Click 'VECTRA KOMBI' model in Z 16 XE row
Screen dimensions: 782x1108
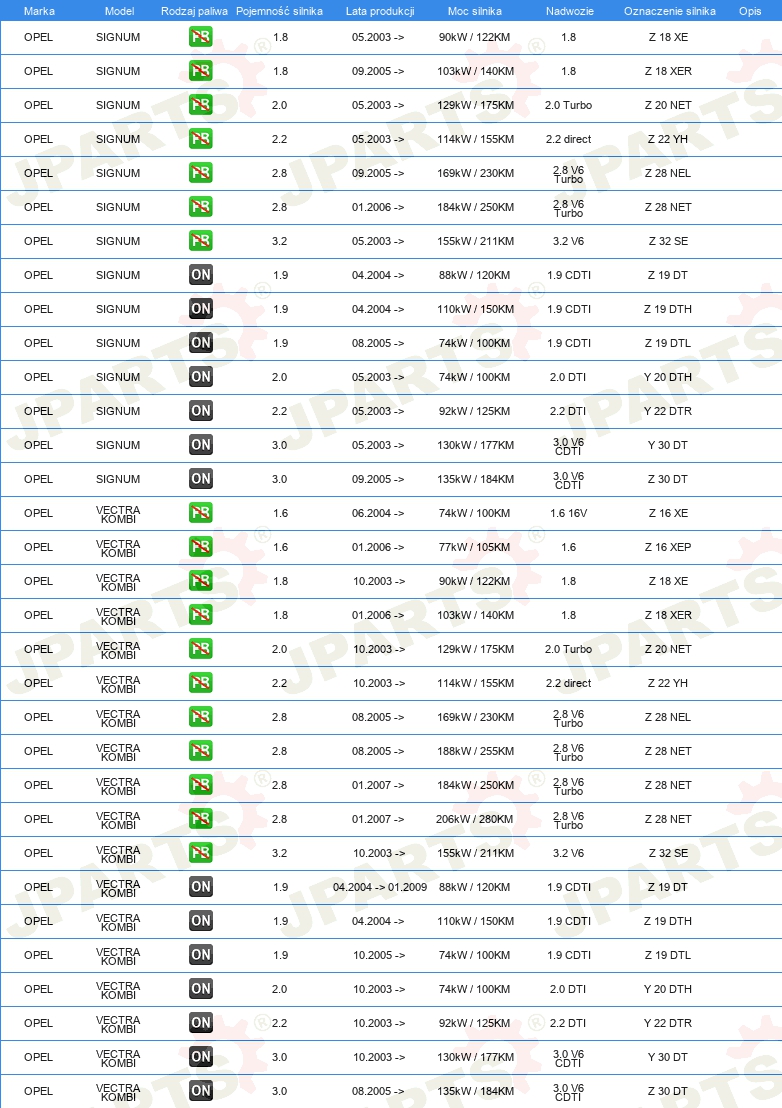[118, 514]
